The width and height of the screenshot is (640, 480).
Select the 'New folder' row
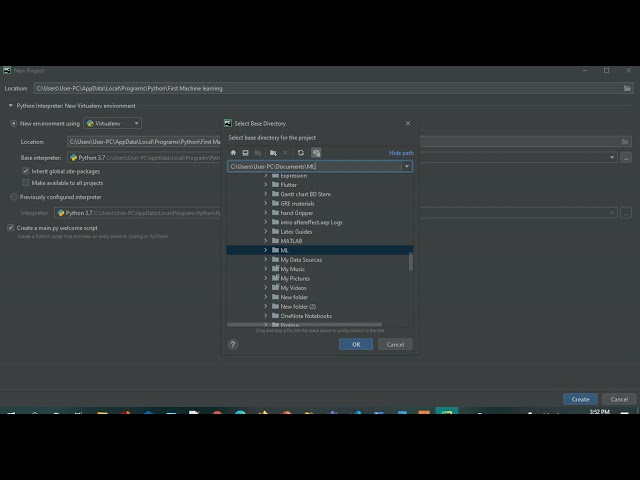(x=294, y=297)
